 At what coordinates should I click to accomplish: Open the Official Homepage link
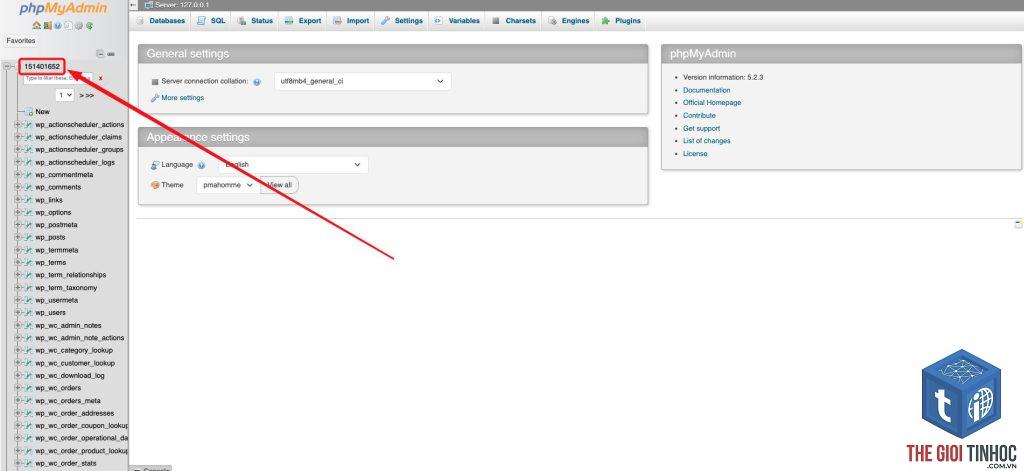point(712,103)
